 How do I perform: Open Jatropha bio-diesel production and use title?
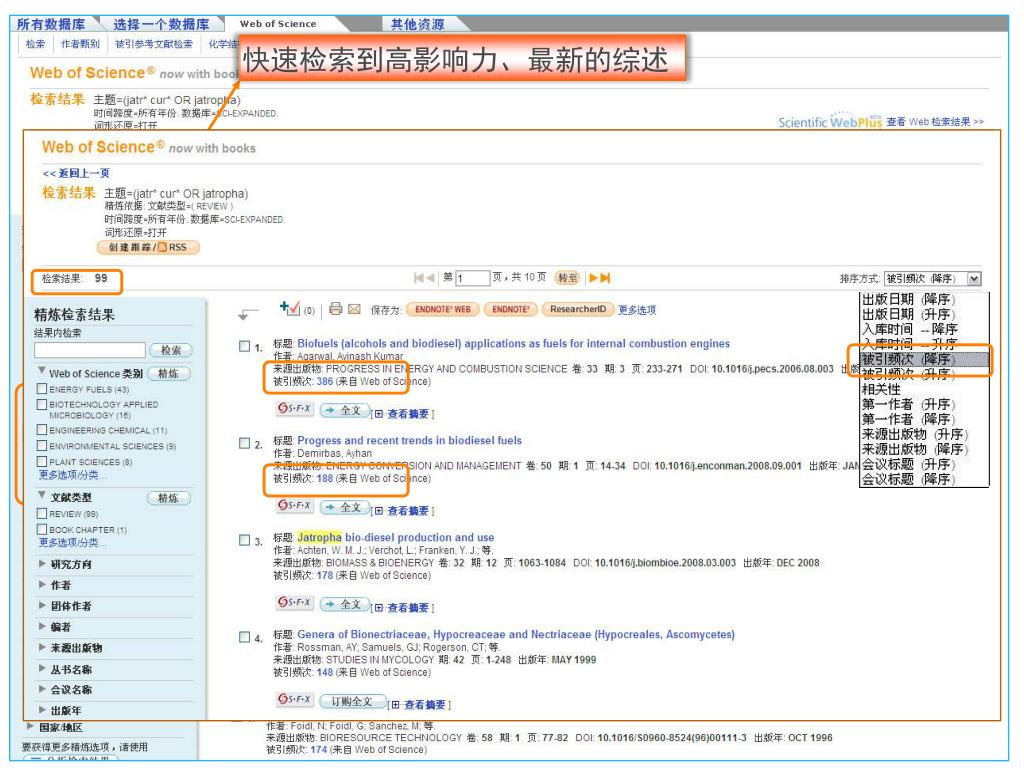click(396, 537)
